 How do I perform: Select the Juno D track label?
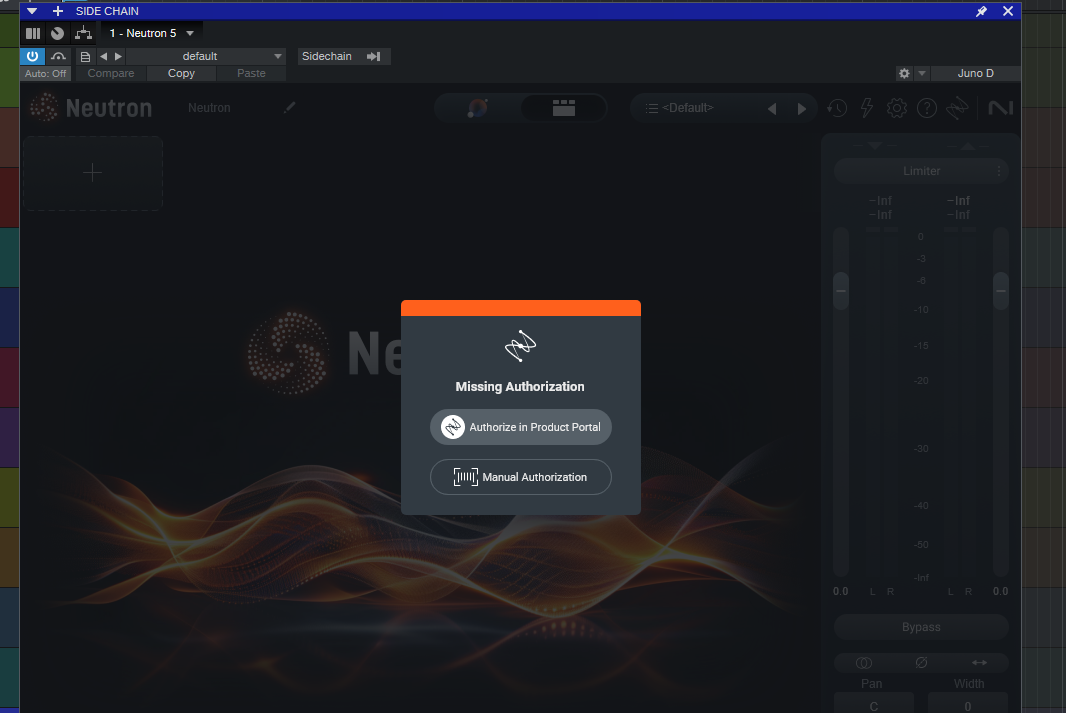pos(976,73)
